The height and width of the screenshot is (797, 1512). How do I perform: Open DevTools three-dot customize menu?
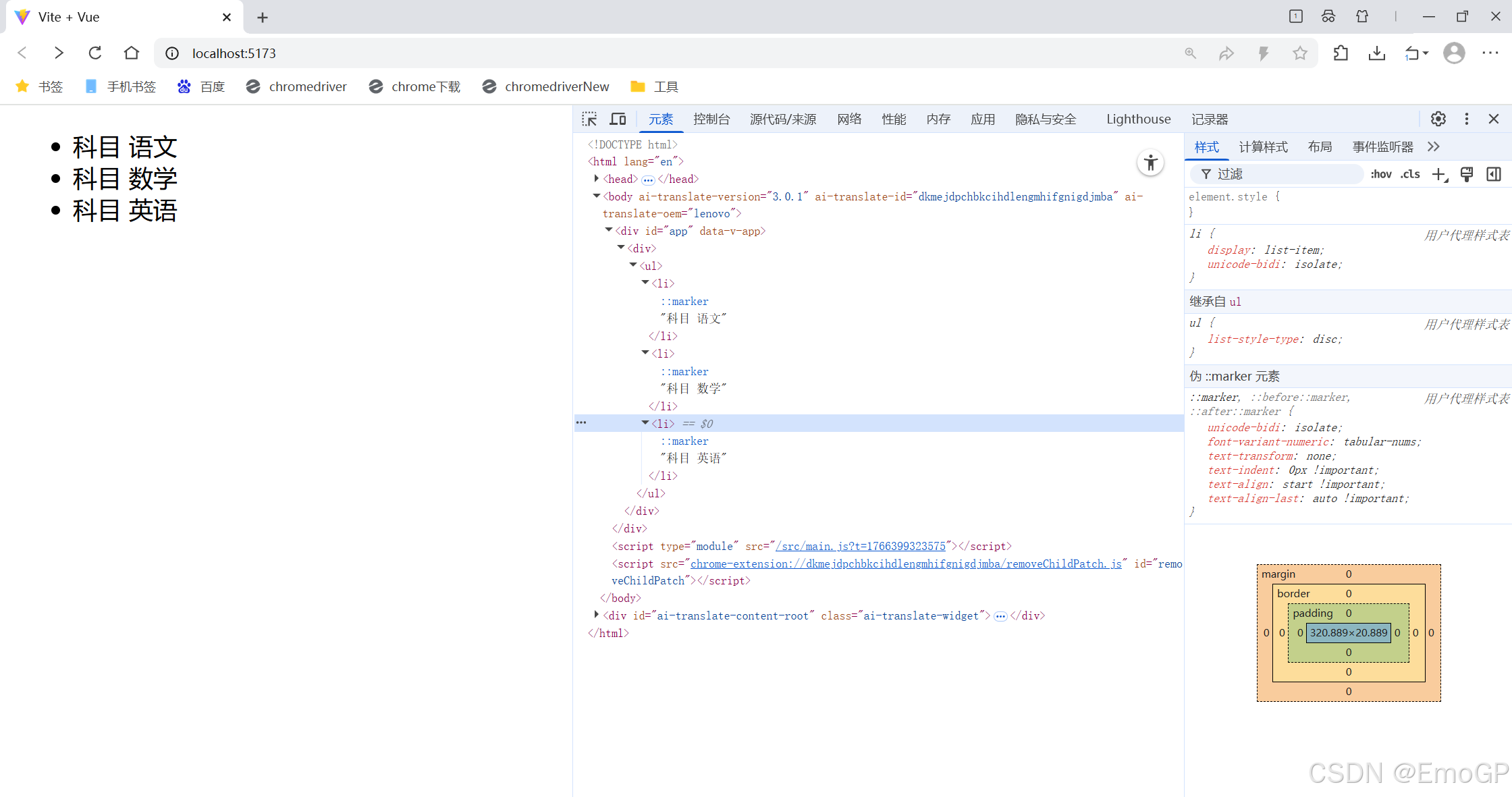(1466, 119)
